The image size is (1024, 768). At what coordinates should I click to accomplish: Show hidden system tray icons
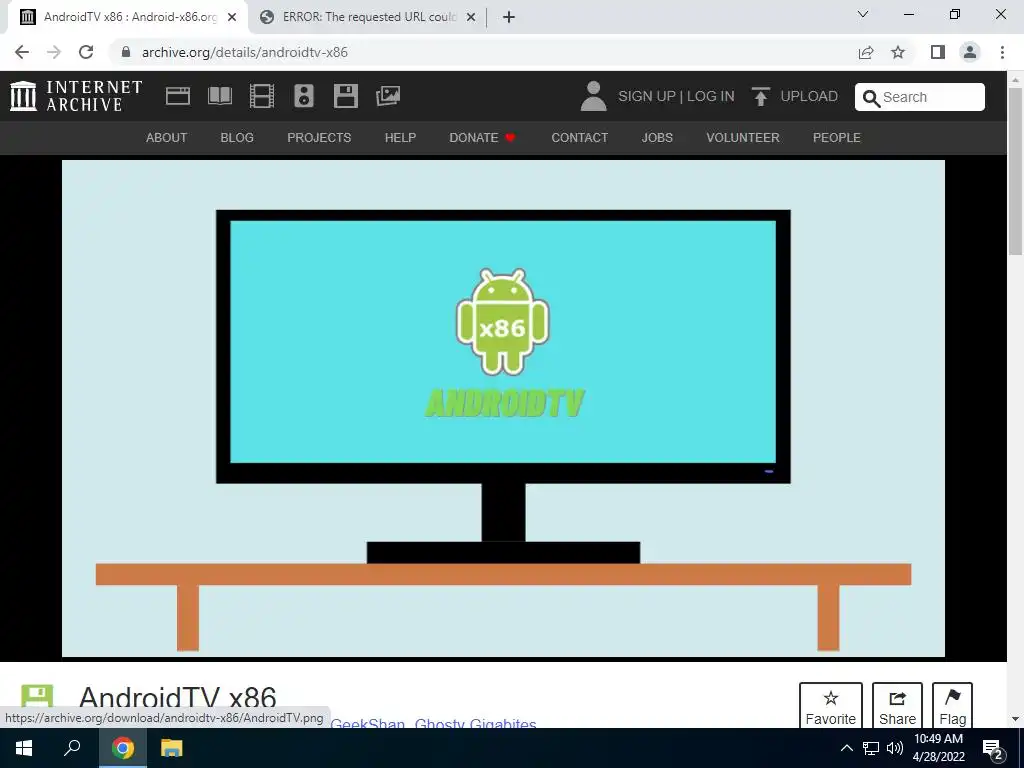(846, 748)
